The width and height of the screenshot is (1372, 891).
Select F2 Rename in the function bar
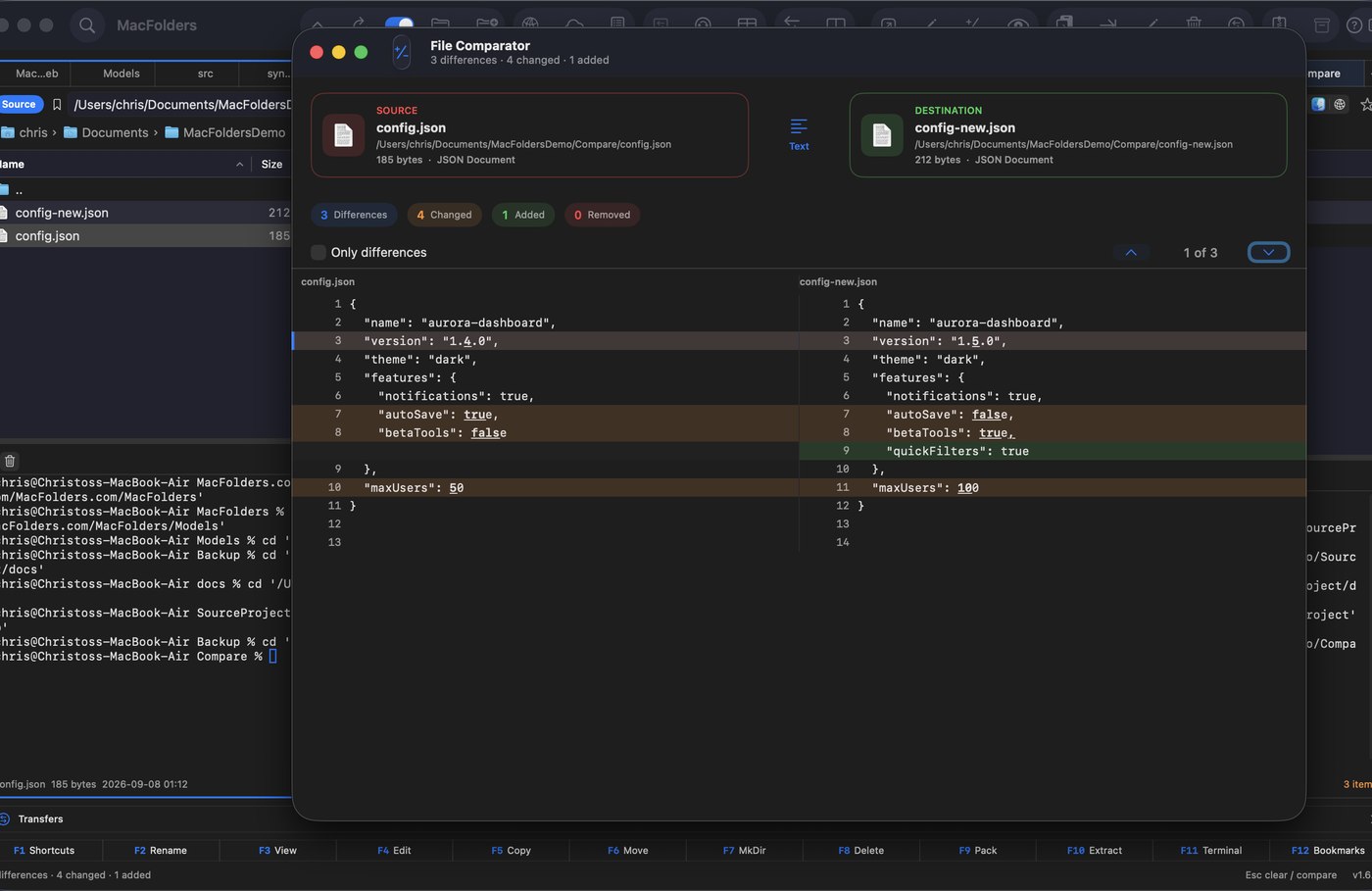[161, 850]
